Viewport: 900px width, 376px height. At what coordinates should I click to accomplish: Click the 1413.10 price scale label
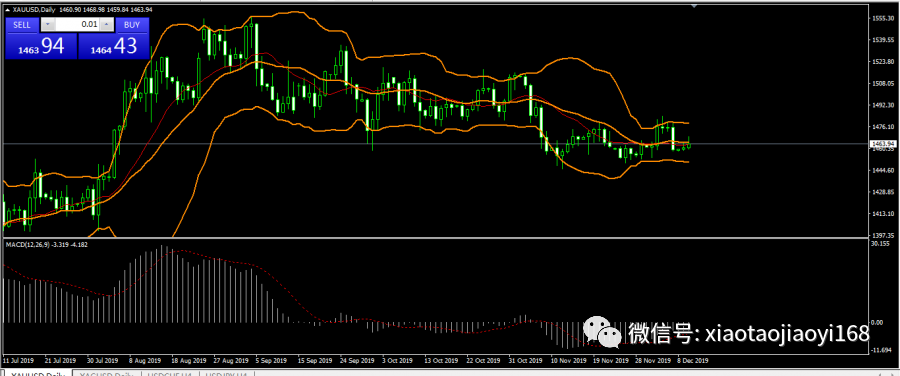pyautogui.click(x=883, y=214)
